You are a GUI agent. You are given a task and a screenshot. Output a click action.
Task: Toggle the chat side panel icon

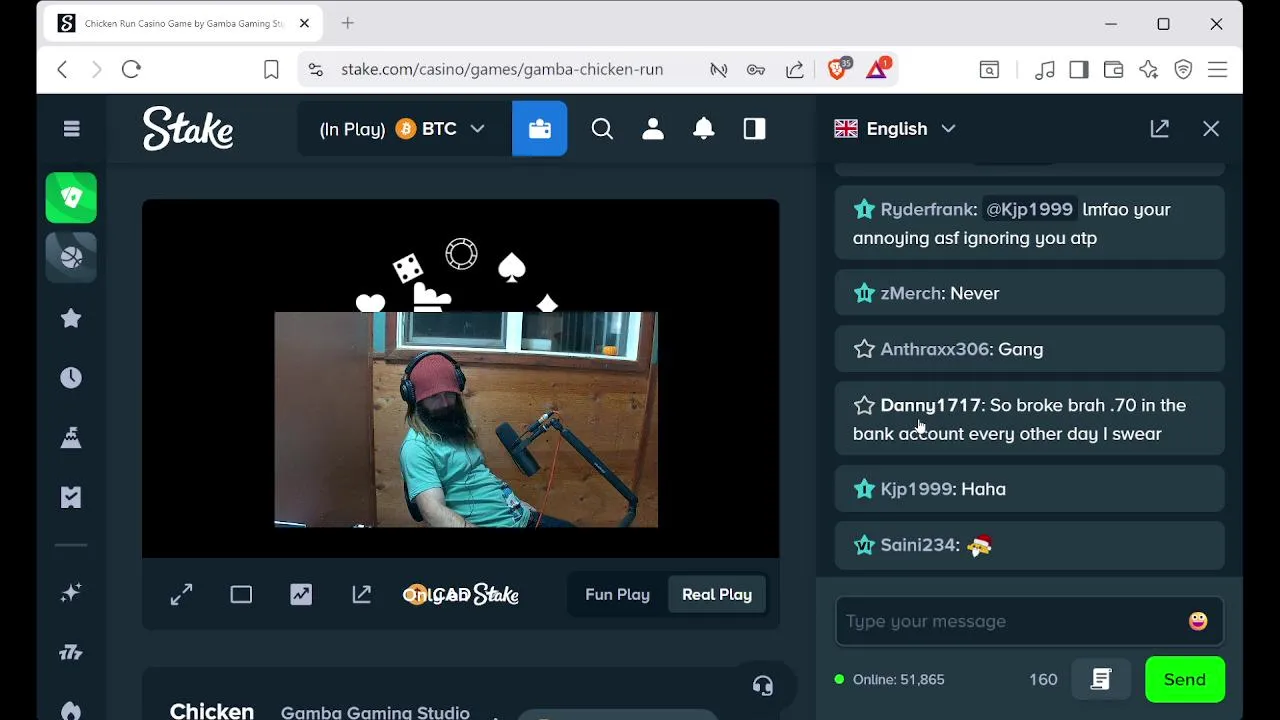click(755, 129)
